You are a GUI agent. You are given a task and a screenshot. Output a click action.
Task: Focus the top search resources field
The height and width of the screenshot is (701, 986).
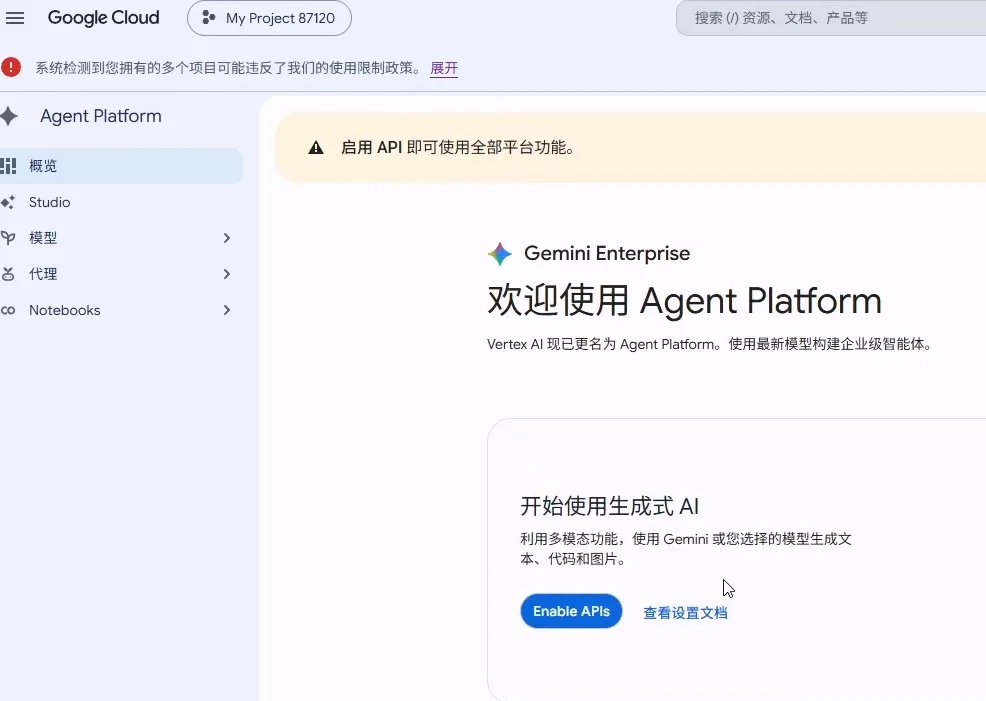click(x=830, y=18)
